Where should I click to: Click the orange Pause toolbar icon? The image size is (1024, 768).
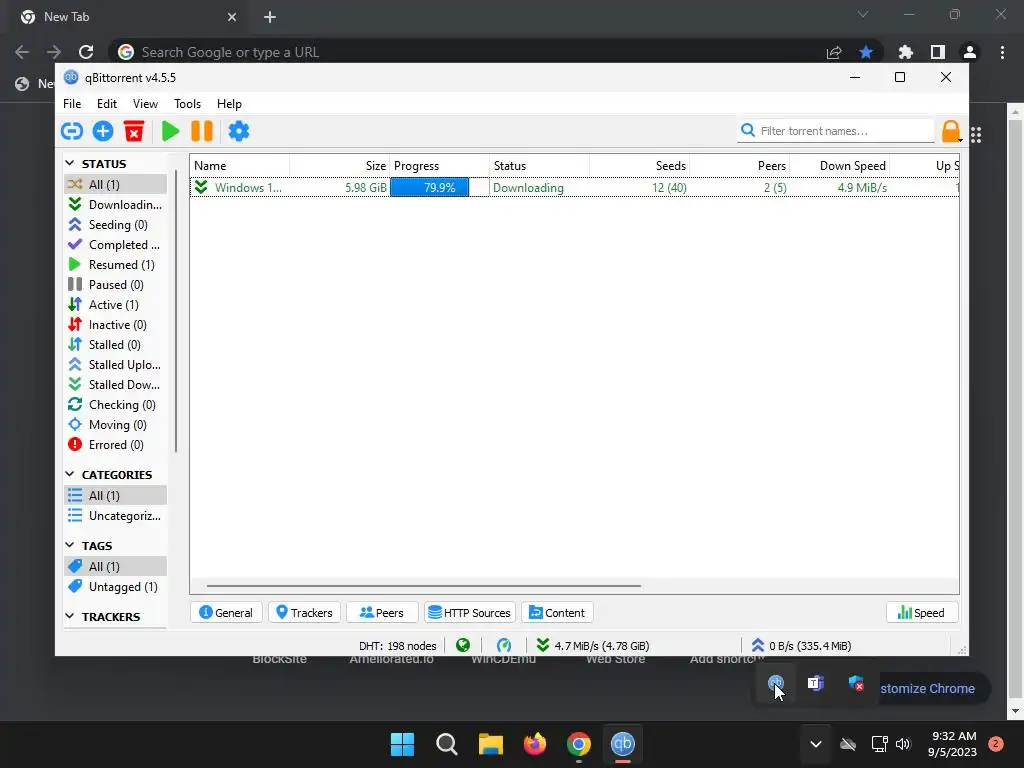click(x=202, y=131)
